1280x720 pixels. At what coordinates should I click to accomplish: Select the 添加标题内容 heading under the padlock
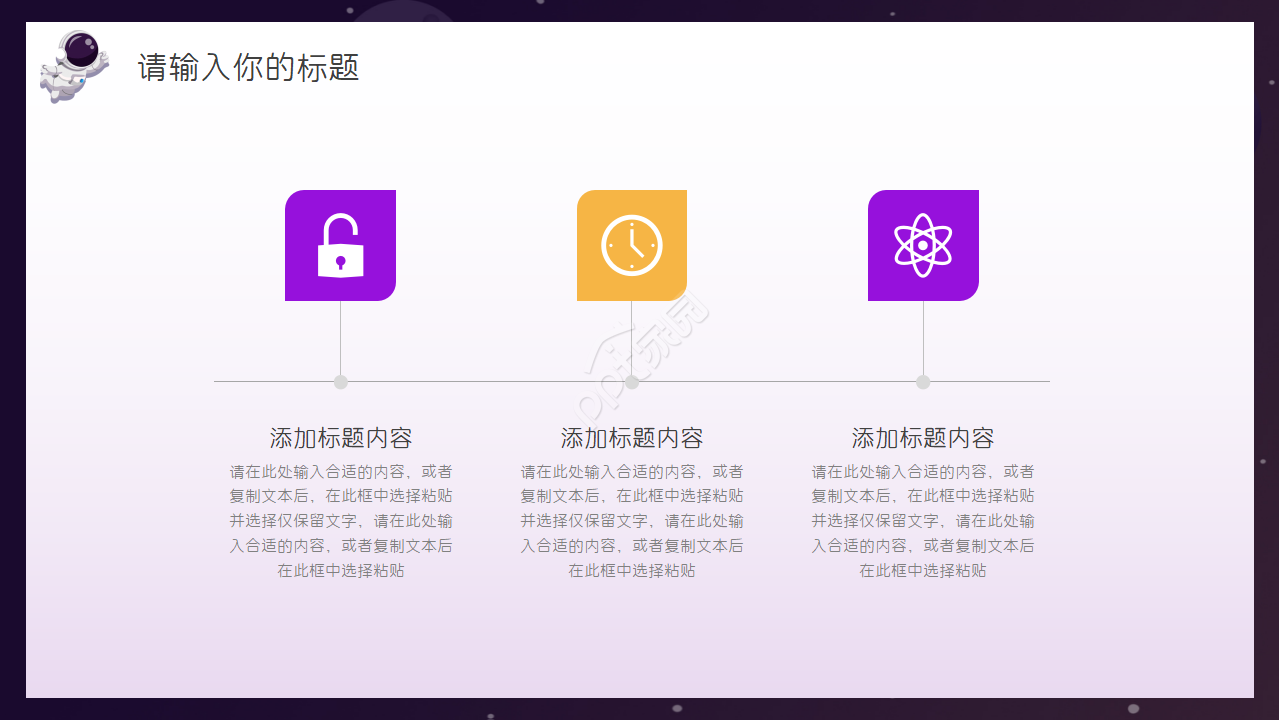[x=341, y=438]
